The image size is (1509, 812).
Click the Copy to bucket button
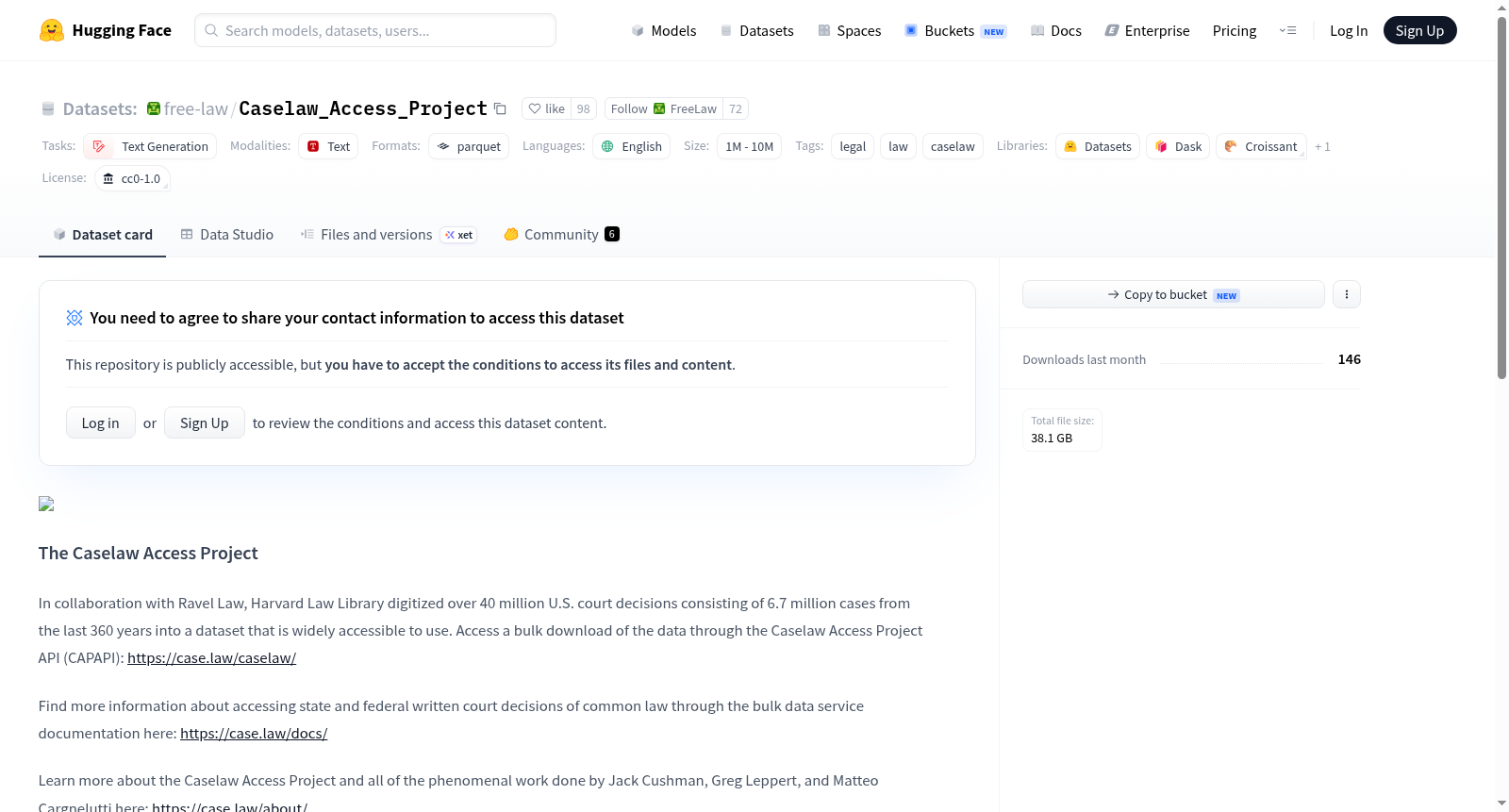pyautogui.click(x=1173, y=294)
